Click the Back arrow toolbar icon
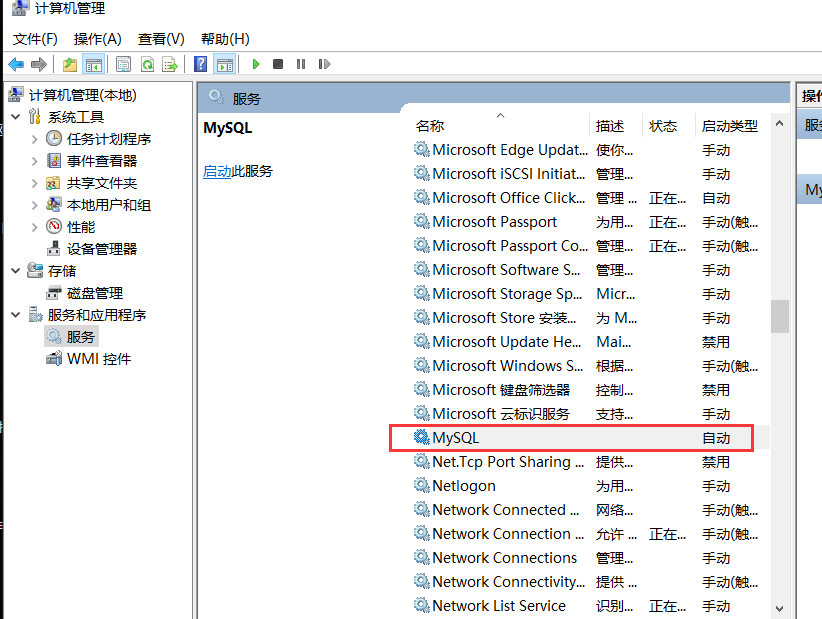Image resolution: width=822 pixels, height=619 pixels. [x=16, y=64]
